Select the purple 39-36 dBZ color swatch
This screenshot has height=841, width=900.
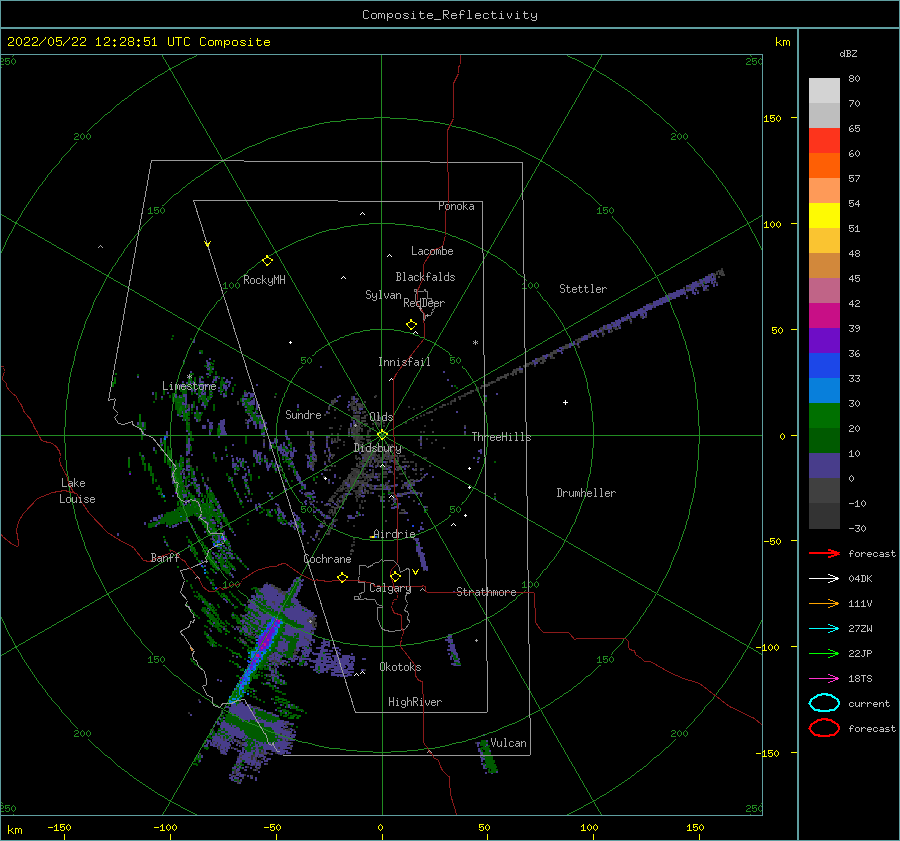[x=824, y=340]
